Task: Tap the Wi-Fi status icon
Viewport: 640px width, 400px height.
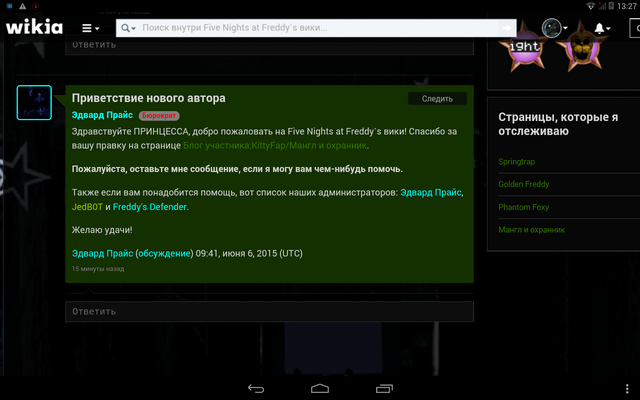Action: (x=590, y=6)
